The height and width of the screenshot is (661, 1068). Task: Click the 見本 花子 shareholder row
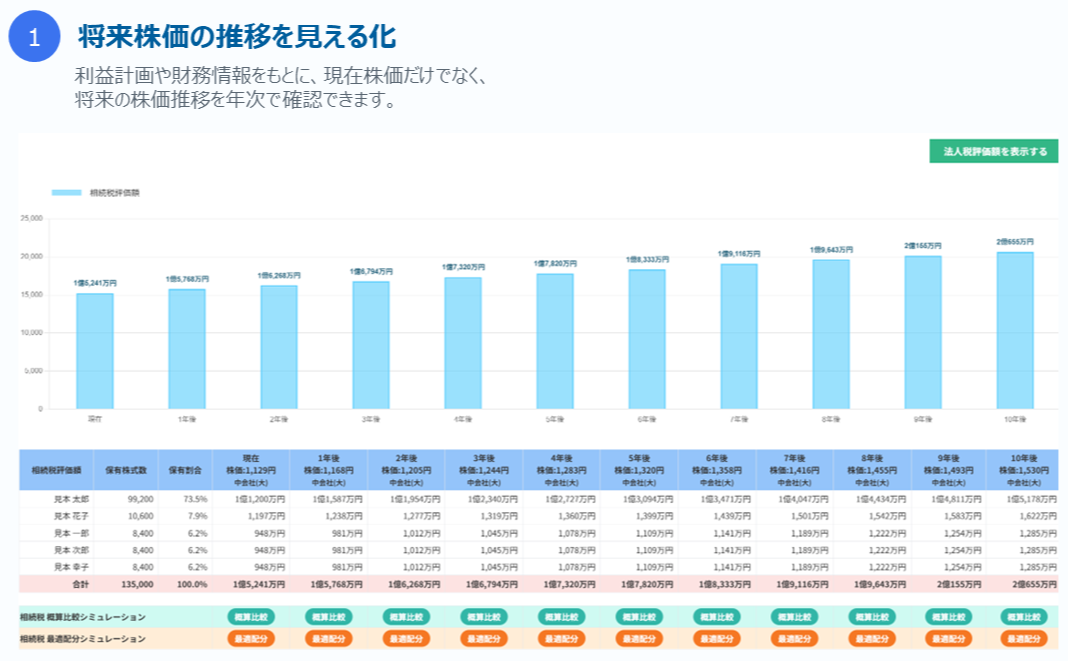[x=538, y=516]
